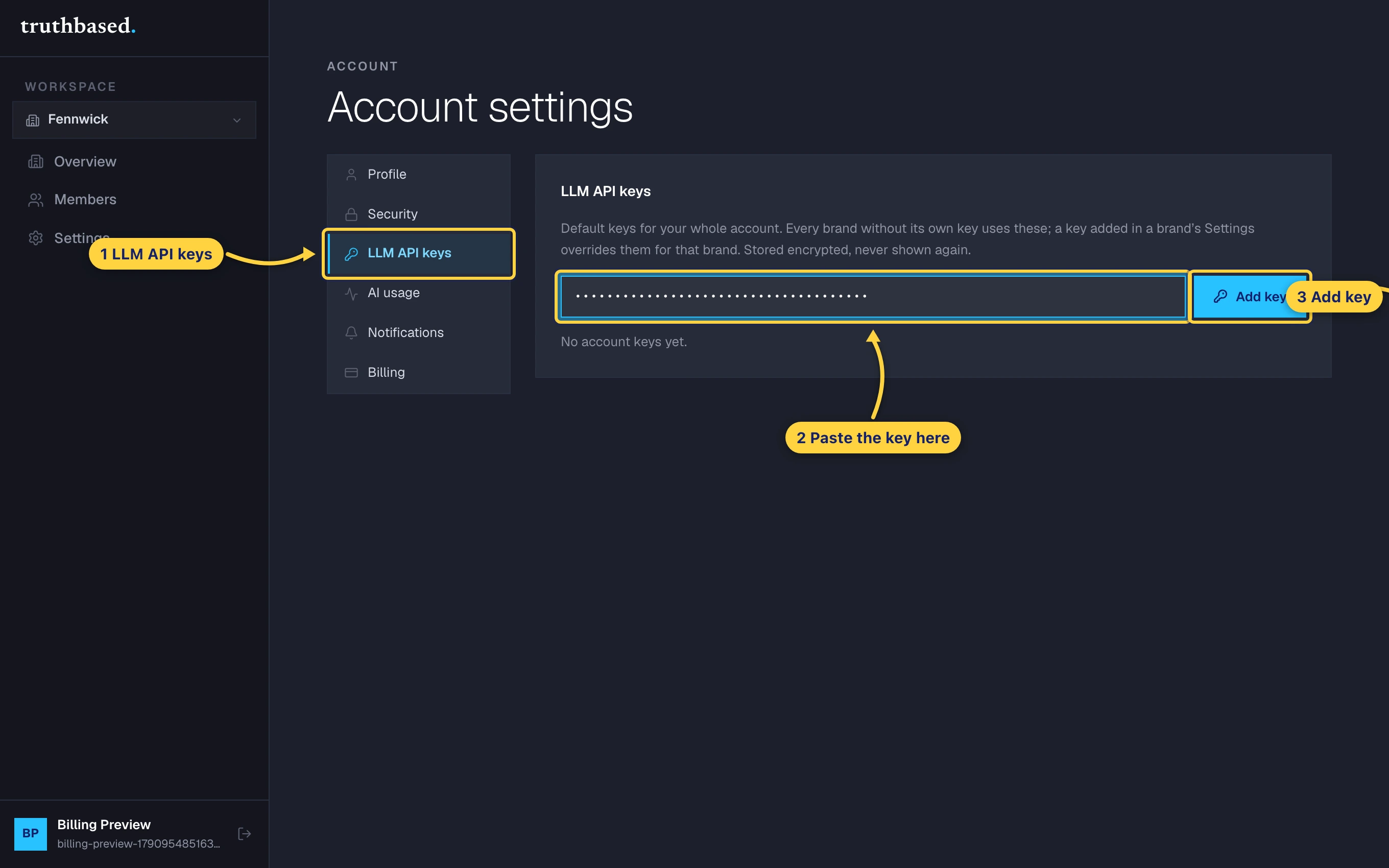Click the 'LLM API keys' panel heading
This screenshot has width=1389, height=868.
click(x=606, y=191)
